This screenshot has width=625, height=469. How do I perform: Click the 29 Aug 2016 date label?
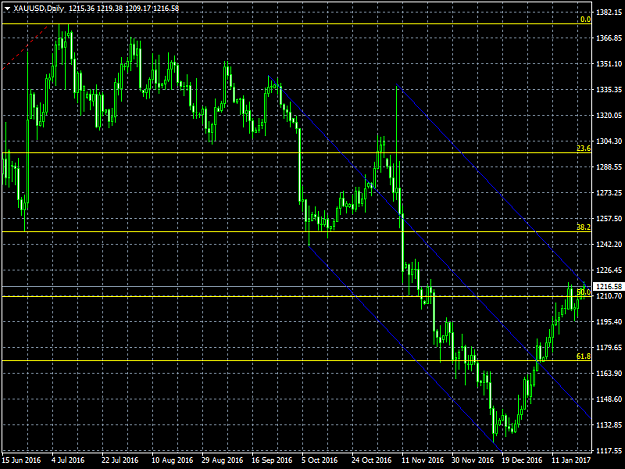click(222, 460)
